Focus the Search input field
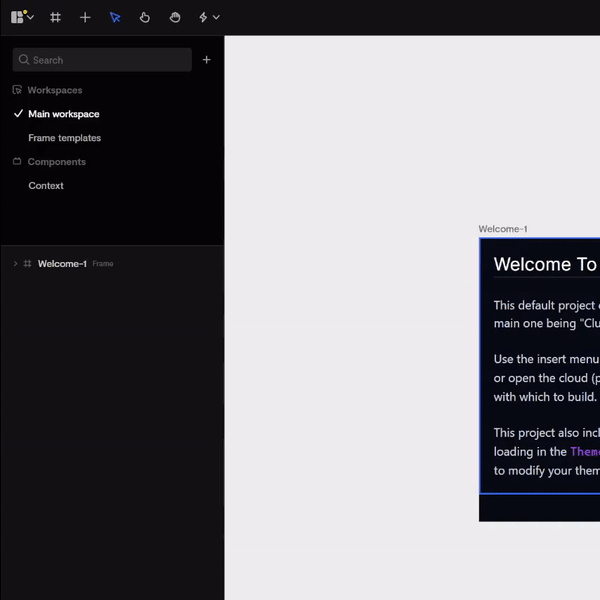 (x=102, y=60)
